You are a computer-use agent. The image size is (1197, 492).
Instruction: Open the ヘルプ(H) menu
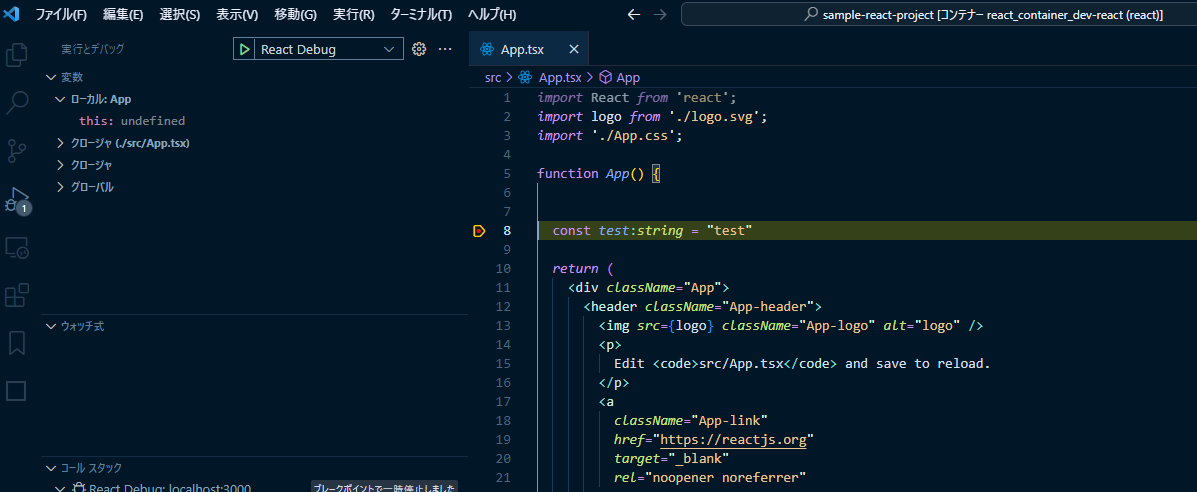(492, 15)
